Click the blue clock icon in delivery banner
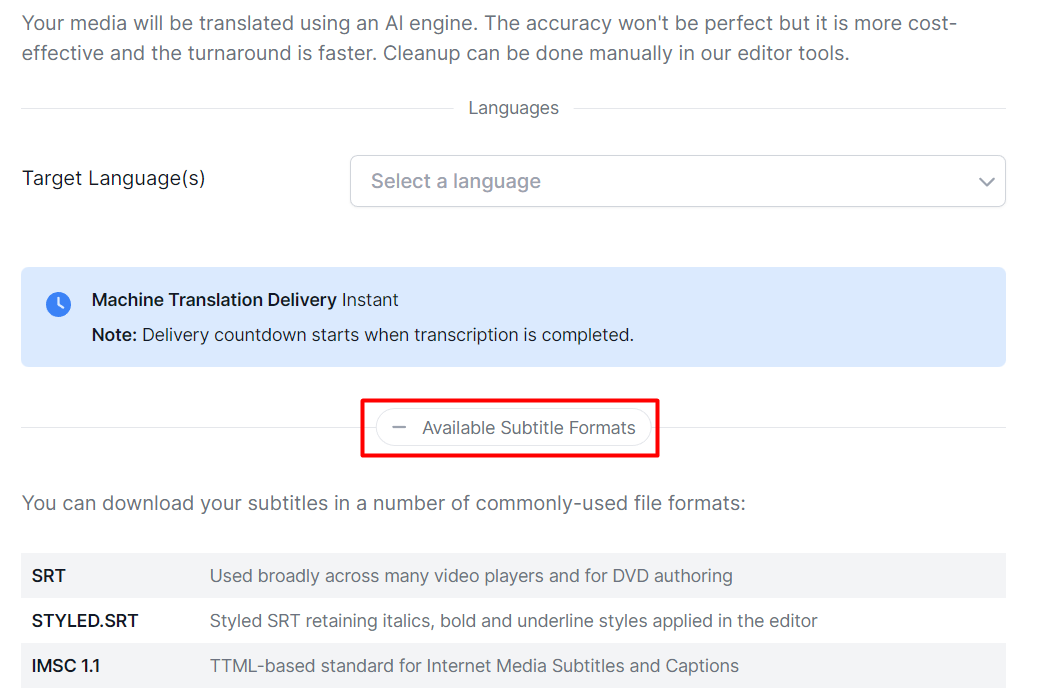Viewport: 1045px width, 693px height. click(x=59, y=304)
